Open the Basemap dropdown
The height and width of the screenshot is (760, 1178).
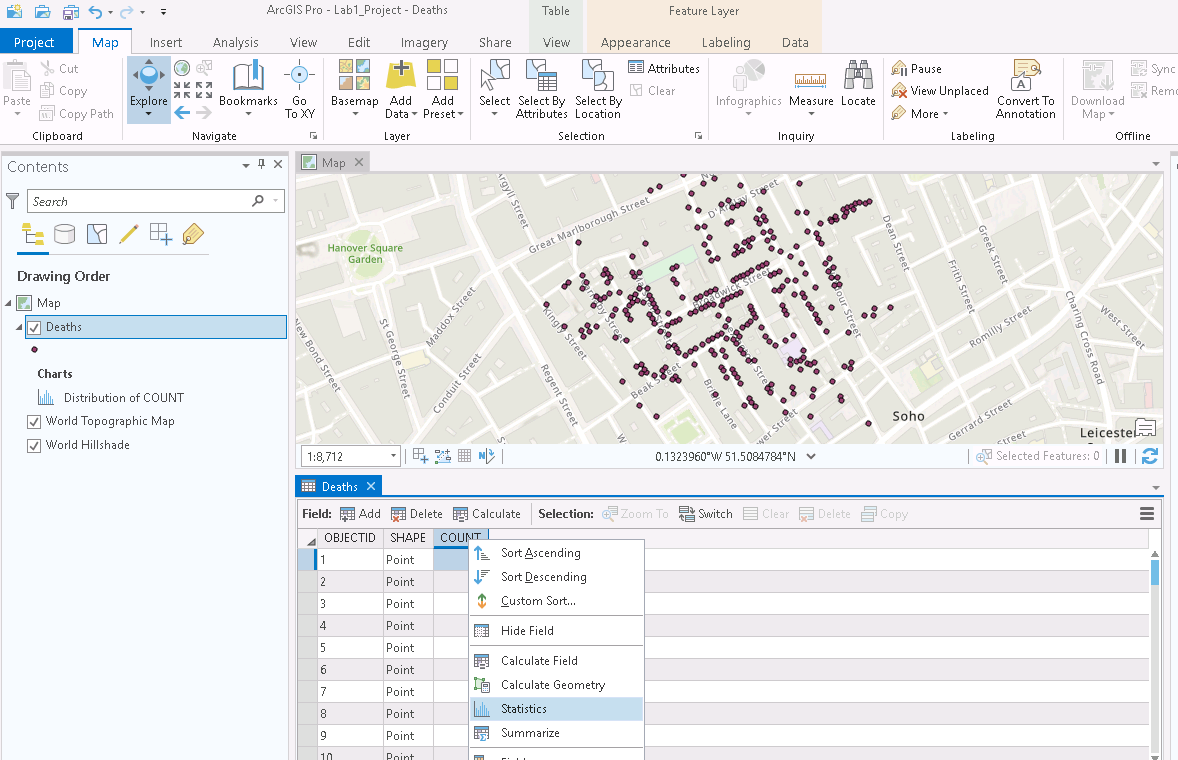[354, 88]
